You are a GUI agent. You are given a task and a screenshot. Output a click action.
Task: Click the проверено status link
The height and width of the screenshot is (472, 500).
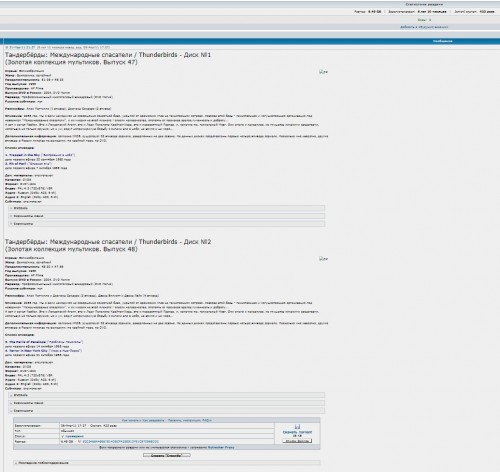74,436
